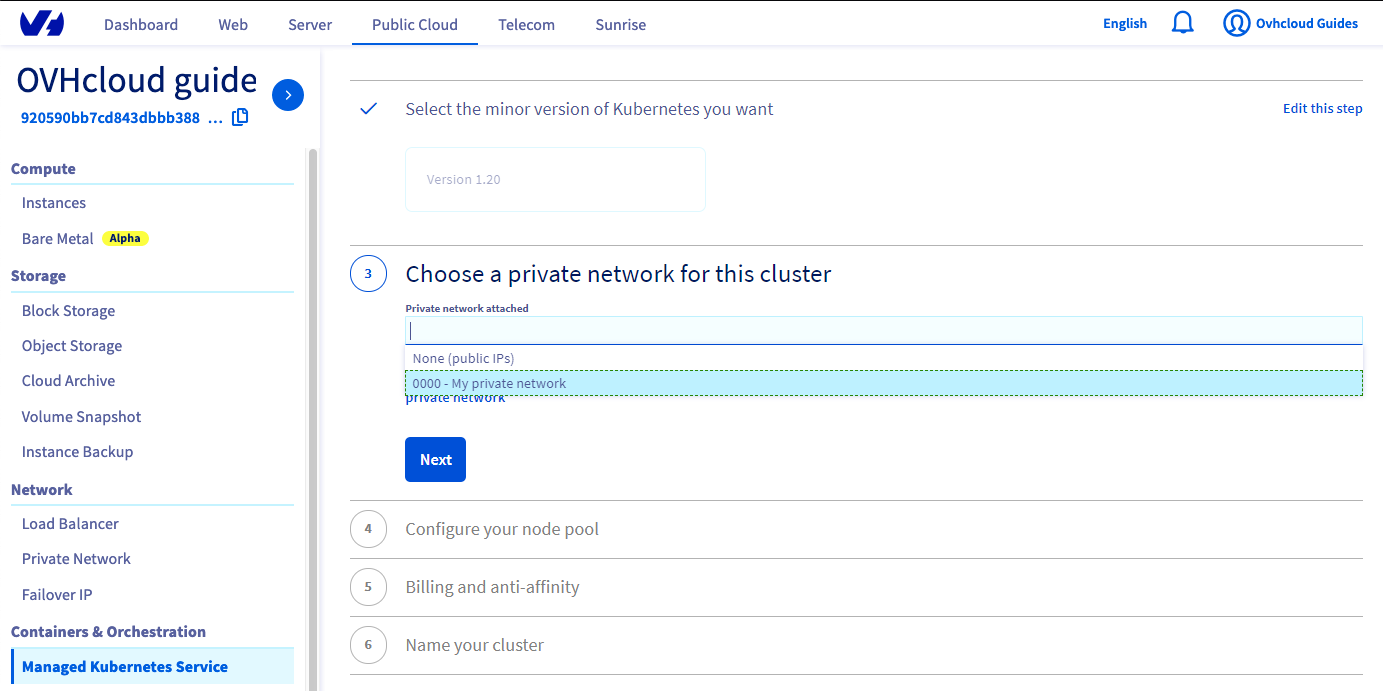Click the Edit this step link
1383x691 pixels.
click(1322, 108)
